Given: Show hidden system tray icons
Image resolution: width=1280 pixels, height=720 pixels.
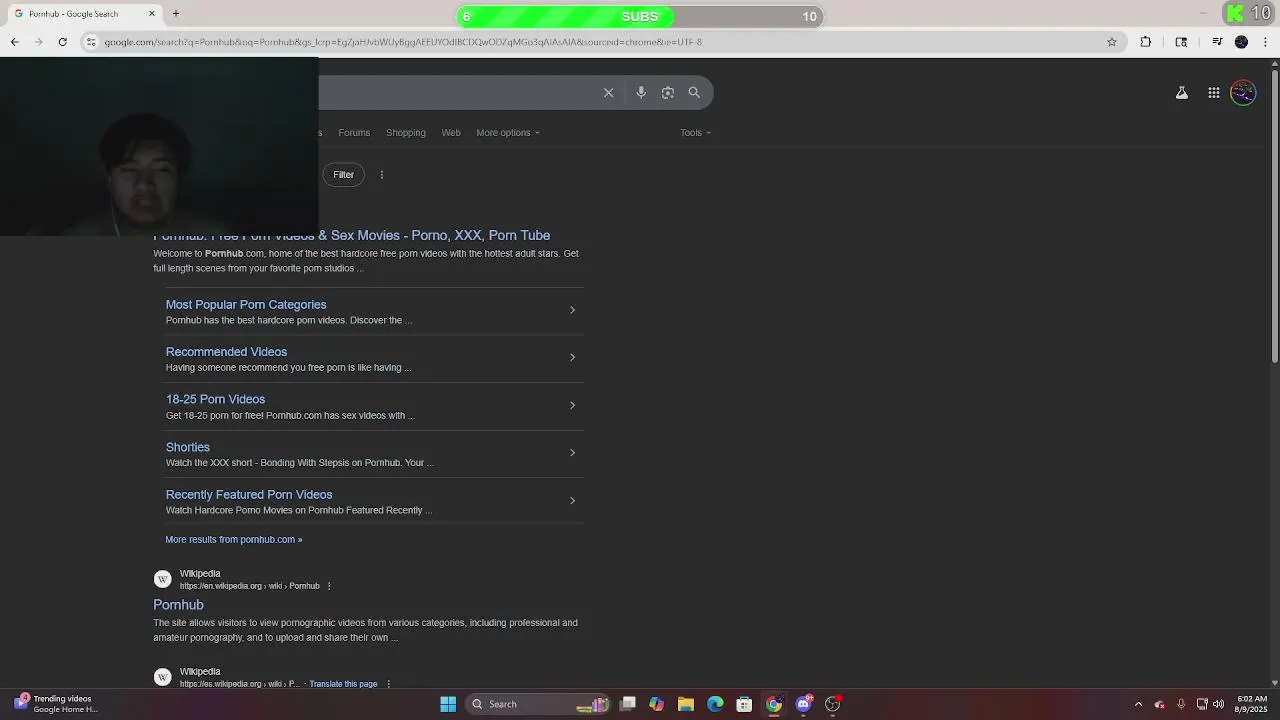Looking at the screenshot, I should [1138, 704].
